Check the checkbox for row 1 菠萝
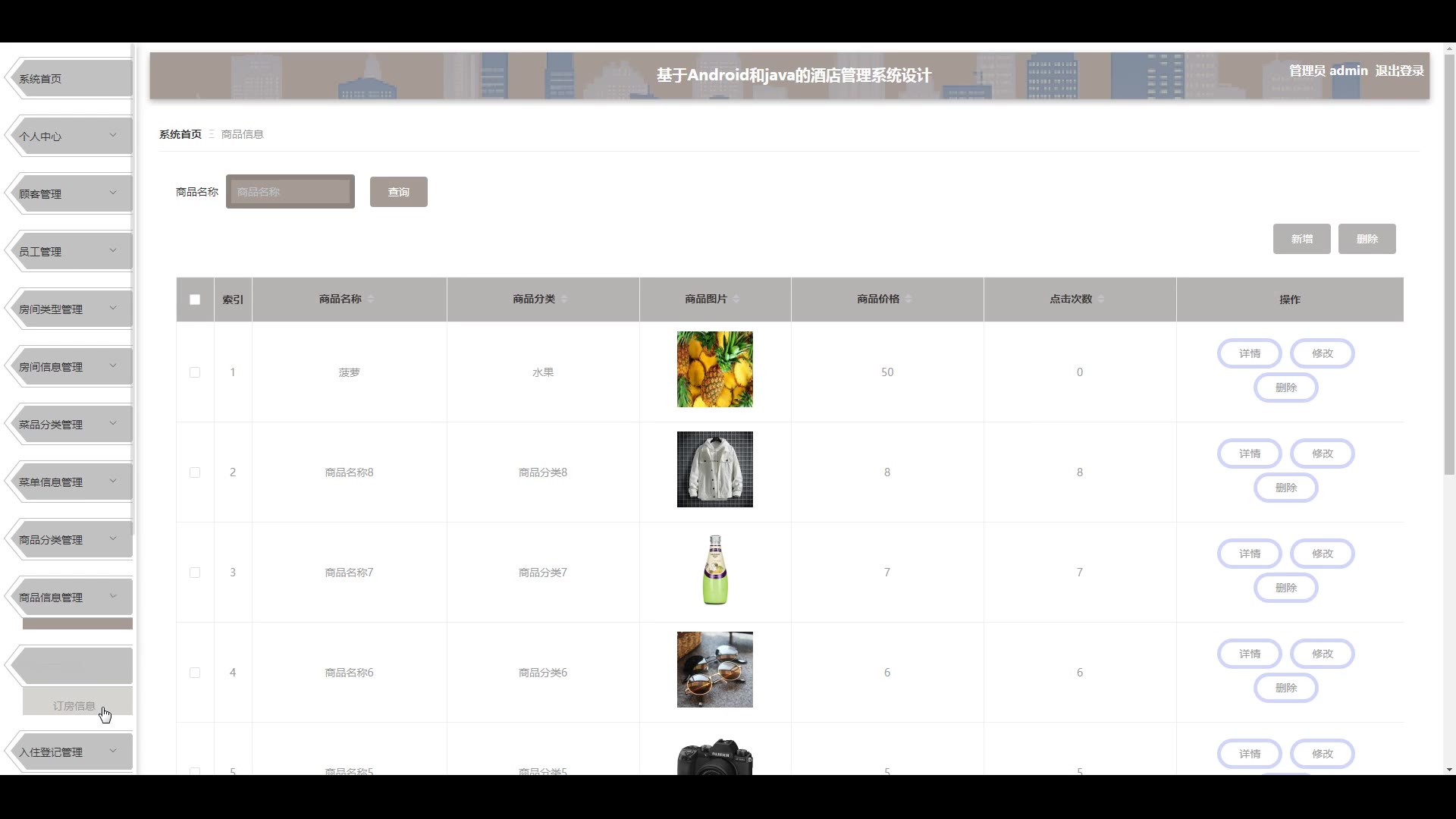The height and width of the screenshot is (819, 1456). pos(195,372)
